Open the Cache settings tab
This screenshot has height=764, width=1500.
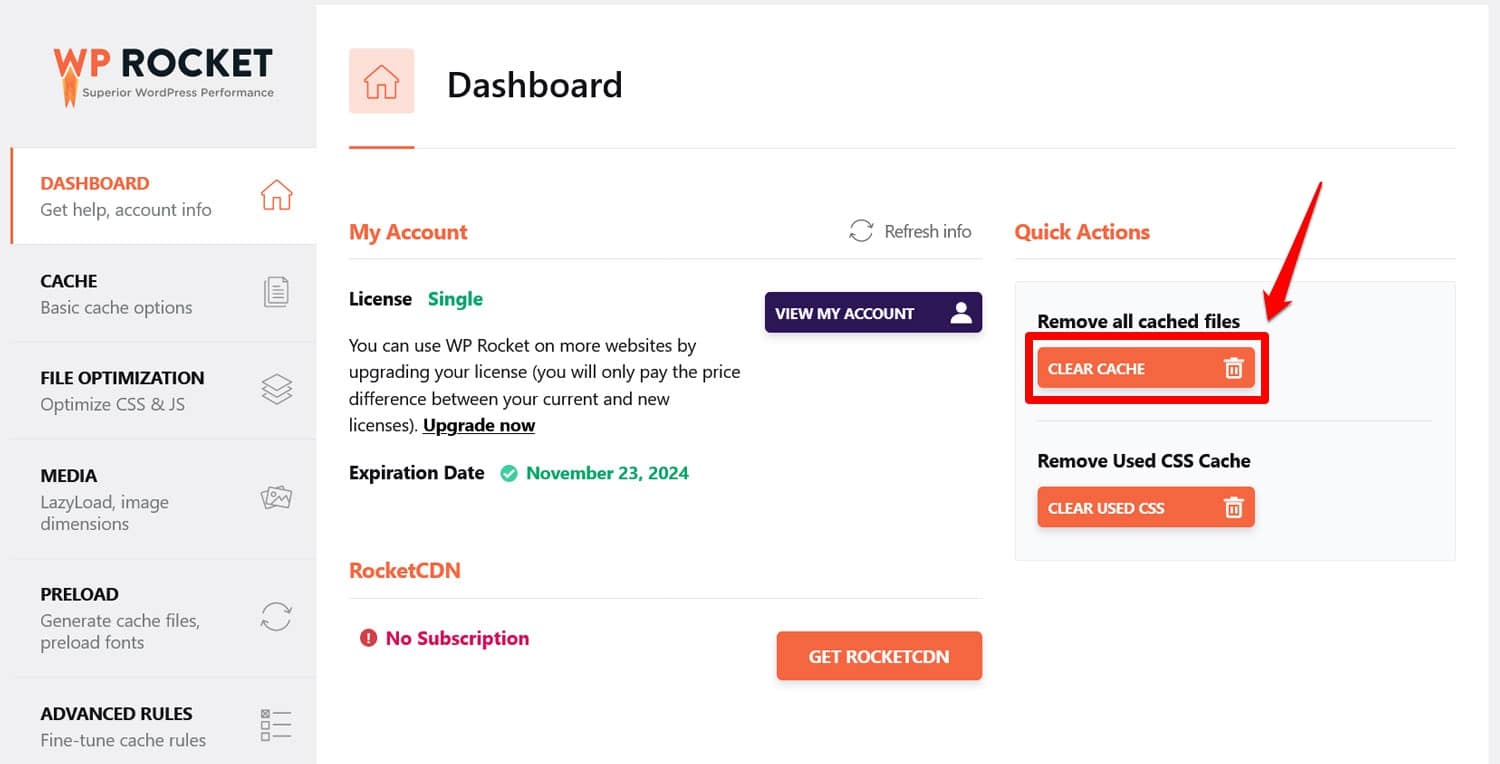click(116, 293)
